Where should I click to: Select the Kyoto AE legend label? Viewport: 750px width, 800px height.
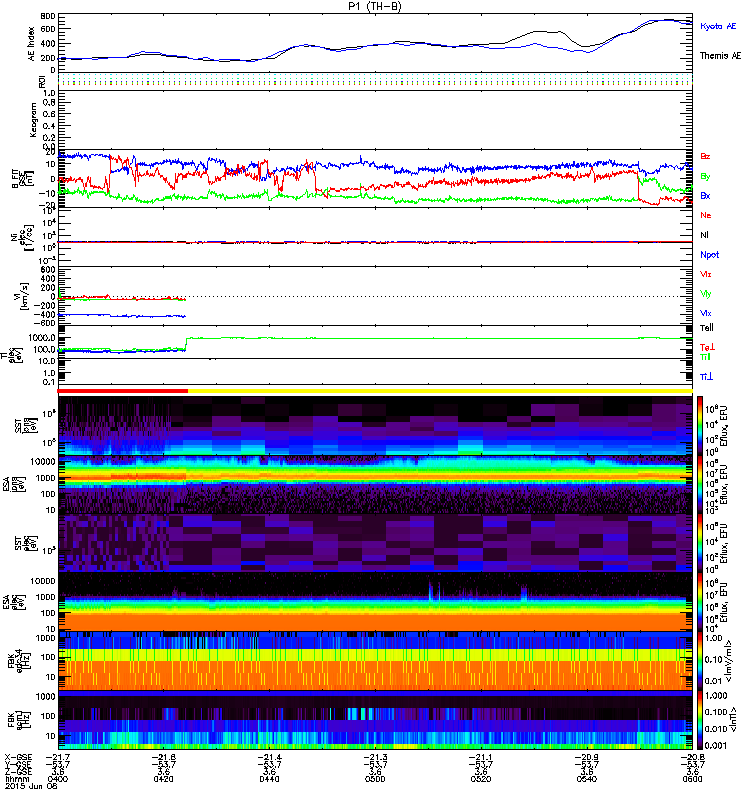tap(718, 26)
